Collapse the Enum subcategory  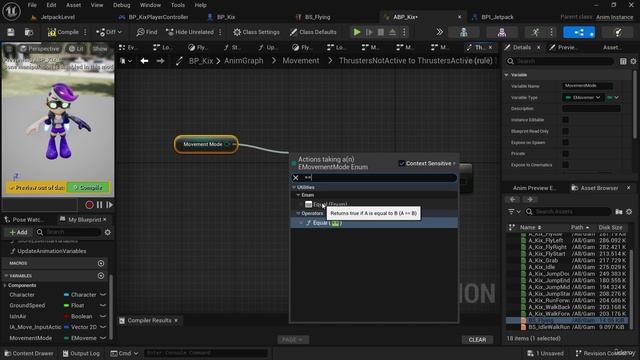(x=298, y=195)
